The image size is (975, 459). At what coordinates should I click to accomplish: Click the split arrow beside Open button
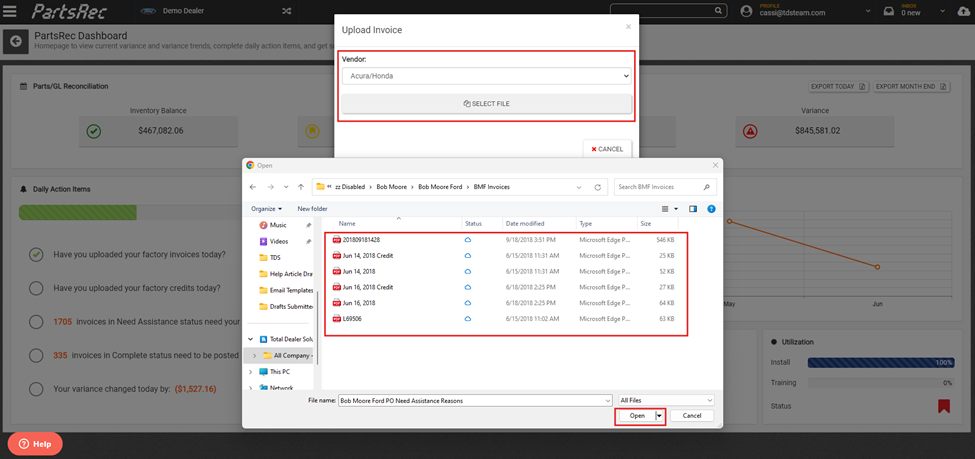[659, 415]
